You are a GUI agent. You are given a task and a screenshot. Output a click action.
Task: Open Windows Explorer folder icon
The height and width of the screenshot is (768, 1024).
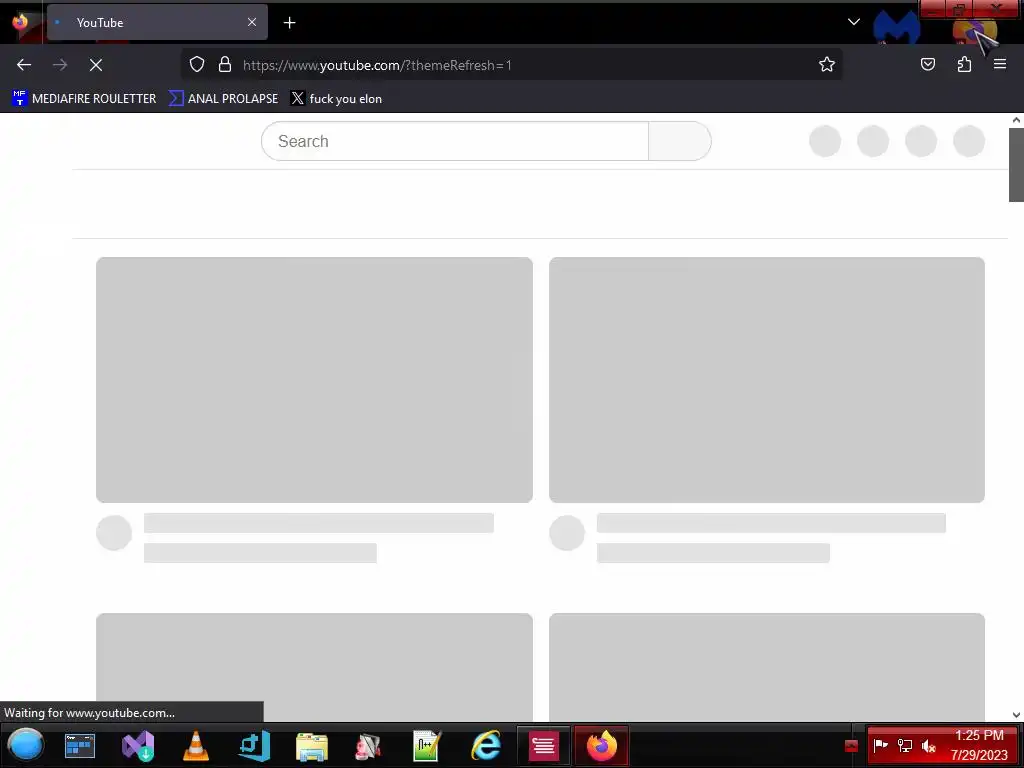[x=312, y=746]
